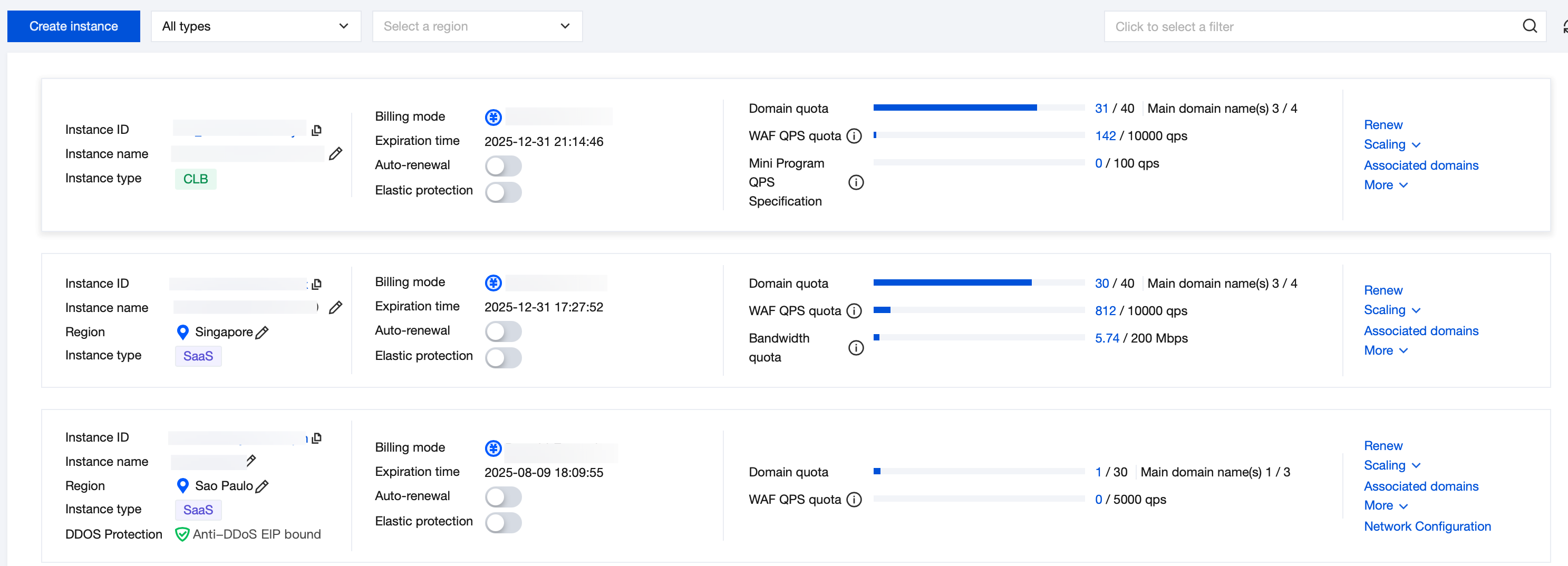Copy the CLB instance ID

coord(316,130)
